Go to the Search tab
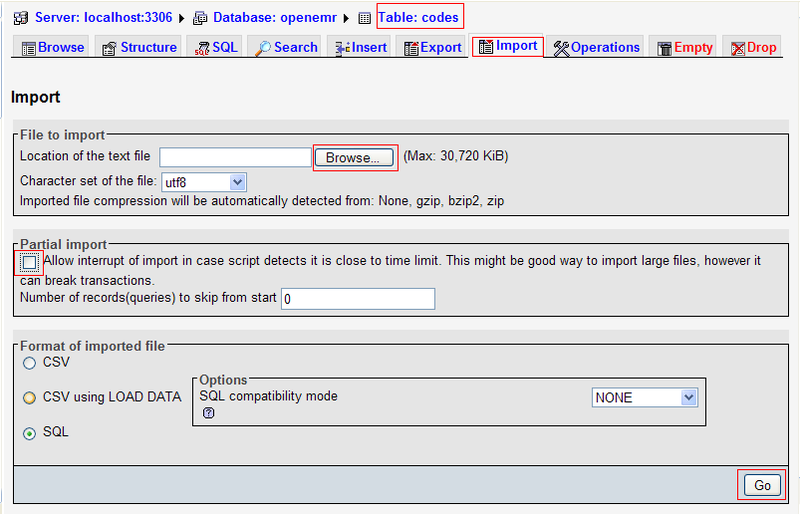Screen dimensions: 800x514 tap(286, 47)
